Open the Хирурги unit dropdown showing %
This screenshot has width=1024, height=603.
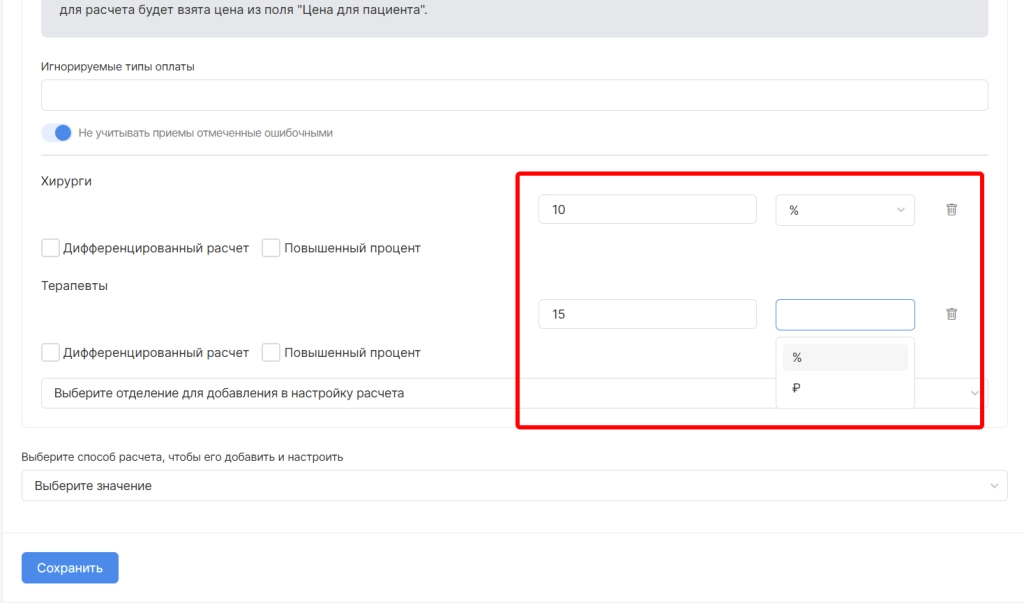844,210
